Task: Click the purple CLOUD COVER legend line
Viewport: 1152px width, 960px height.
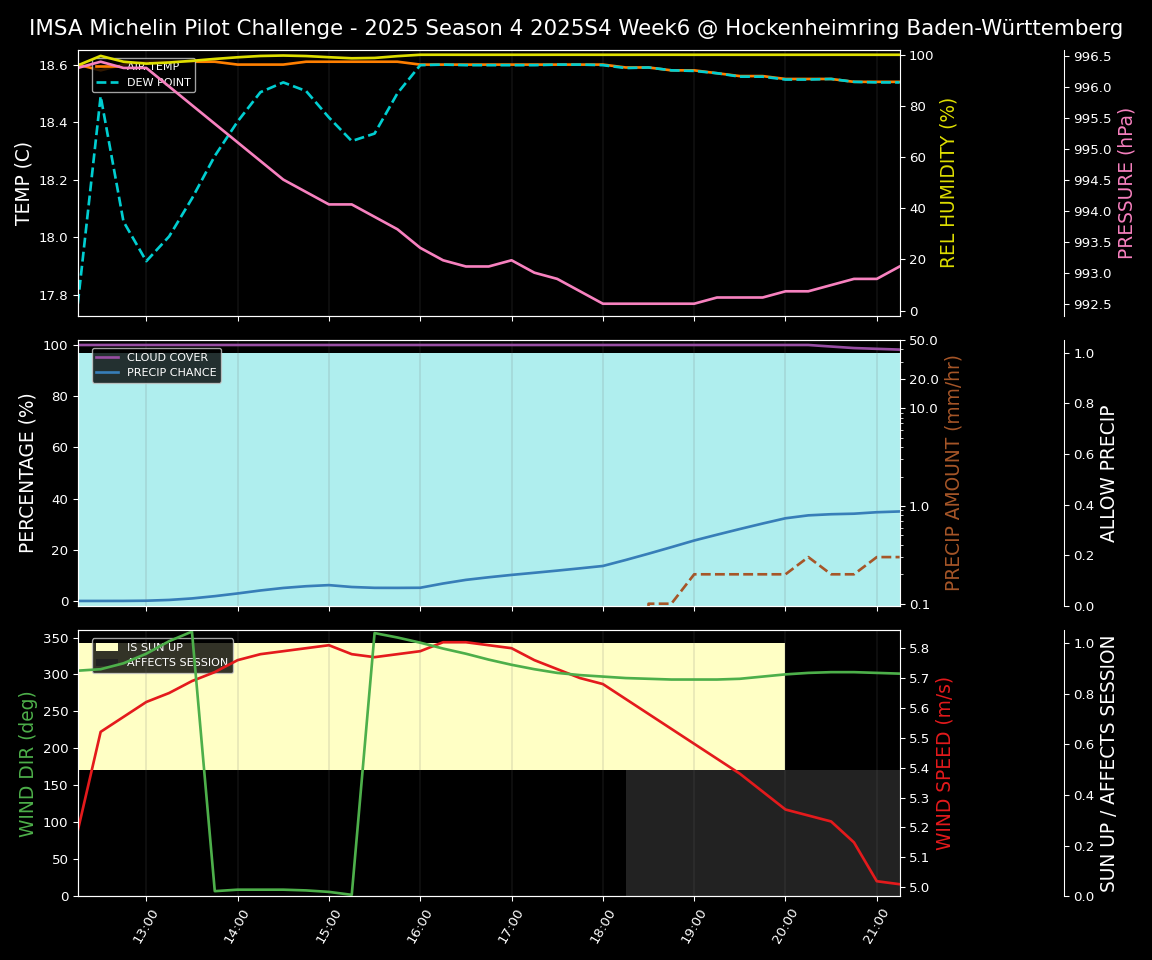Action: pos(107,357)
